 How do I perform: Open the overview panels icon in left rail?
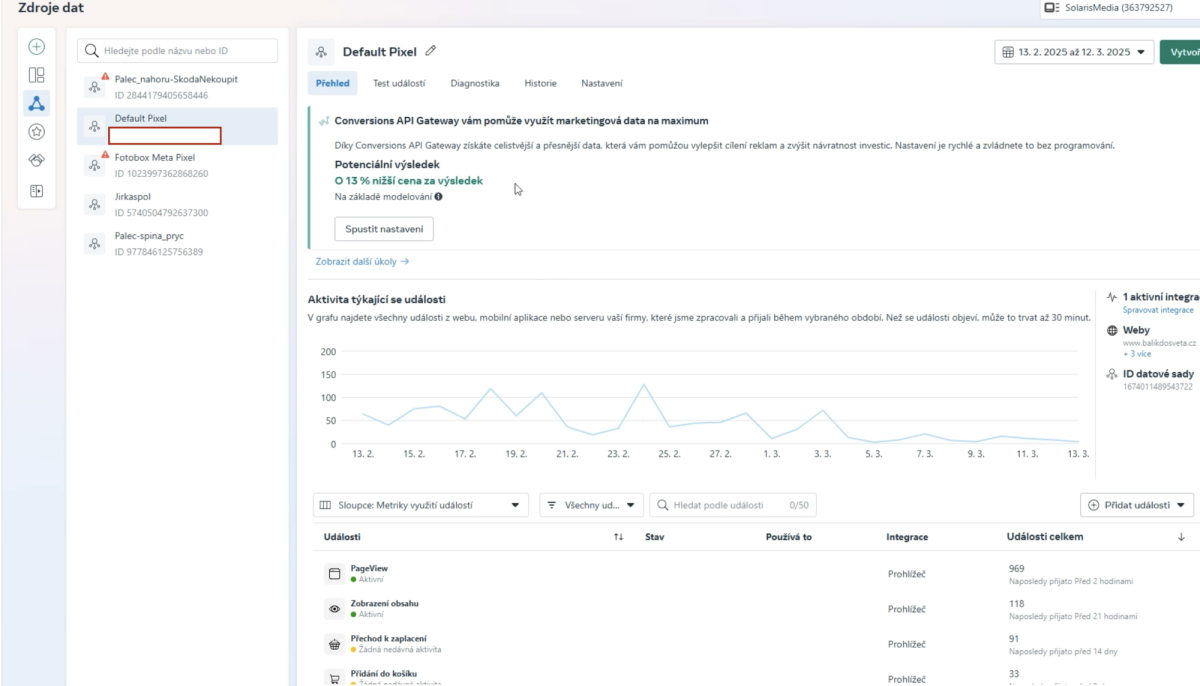click(36, 75)
